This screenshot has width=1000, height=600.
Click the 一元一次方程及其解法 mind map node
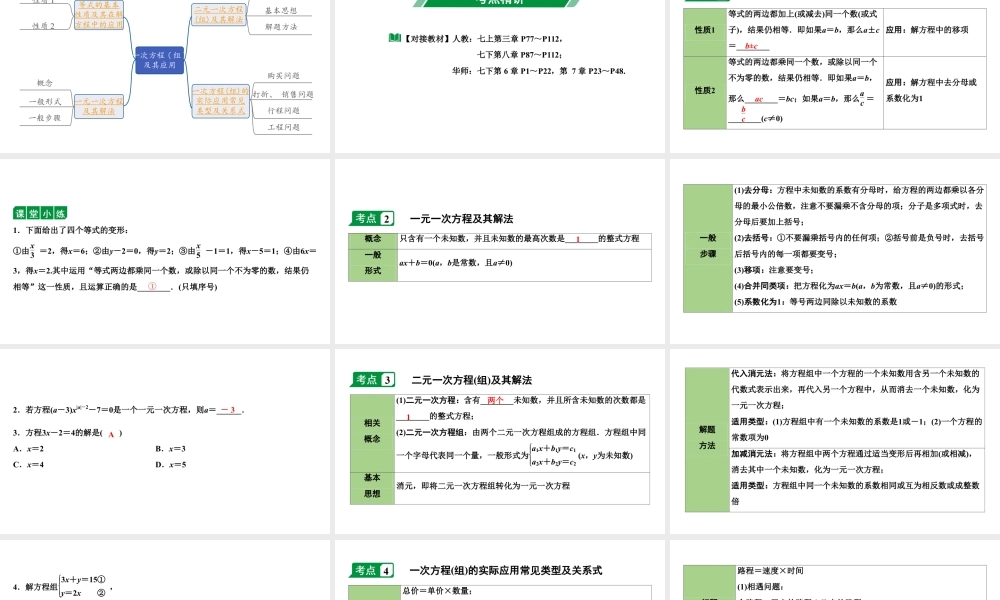[x=101, y=106]
